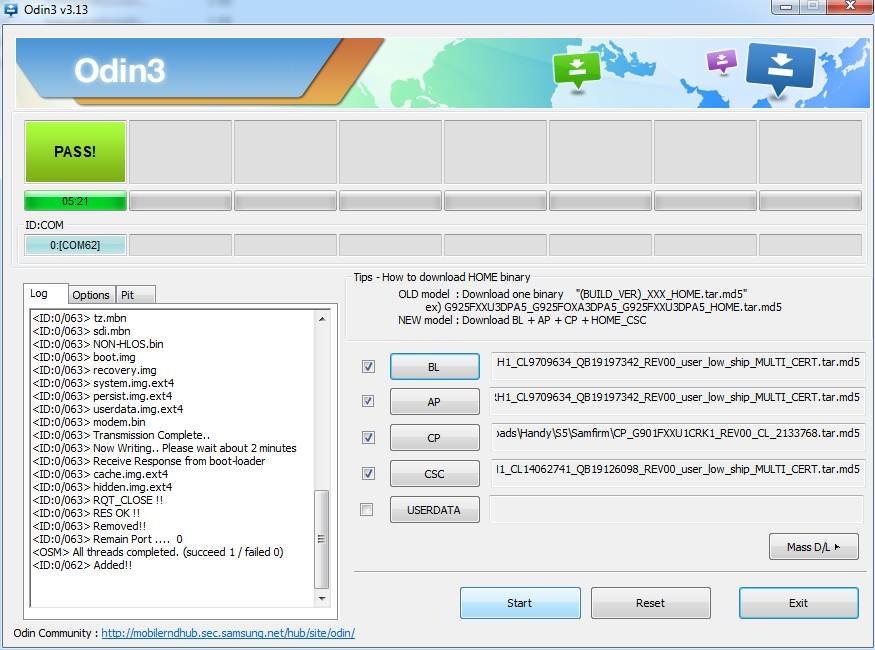Click the 'userdata.img.ext4' log line
Screen dimensions: 875x650
click(x=108, y=409)
